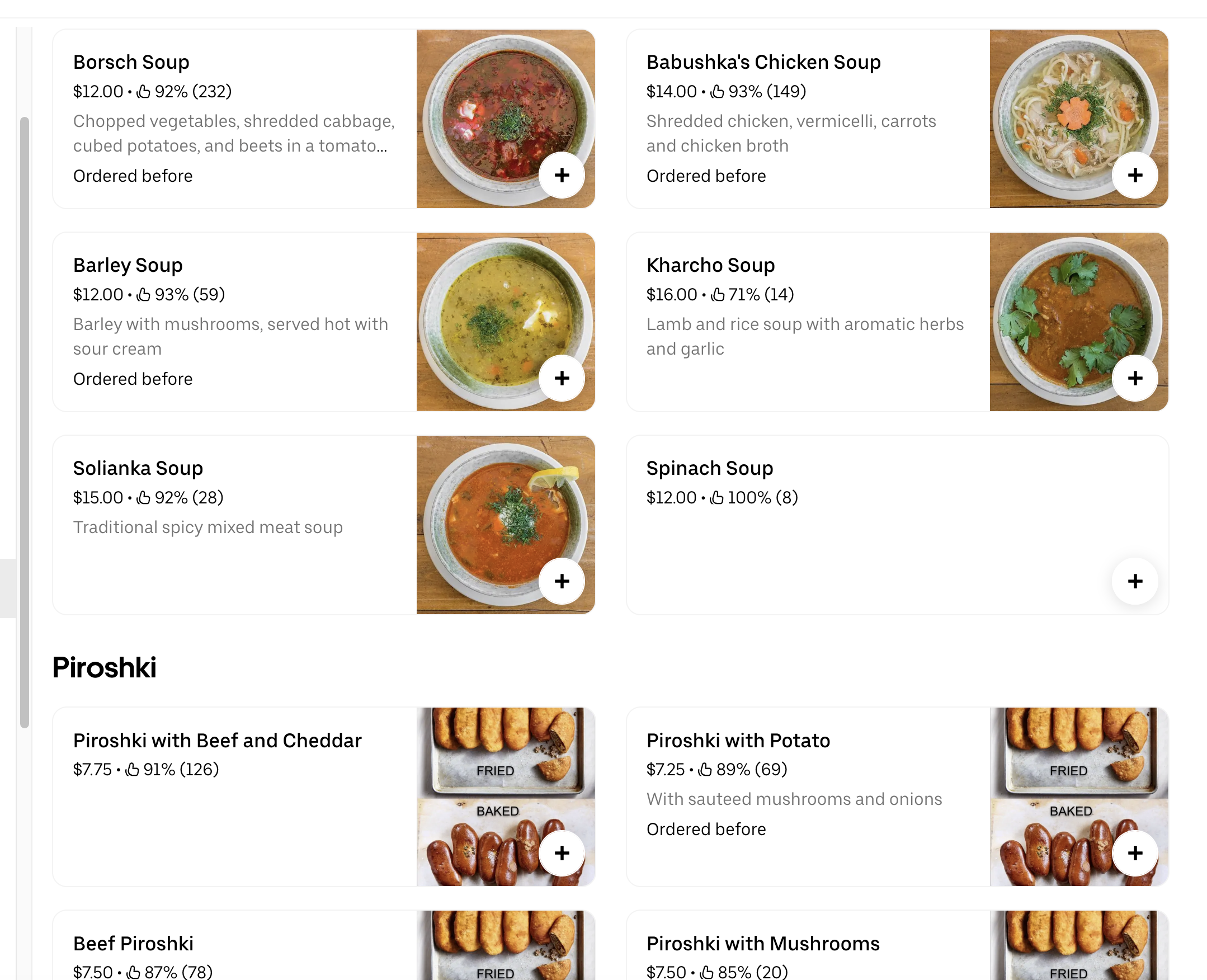The image size is (1207, 980).
Task: Add Piroshki with Beef and Cheddar
Action: tap(562, 853)
